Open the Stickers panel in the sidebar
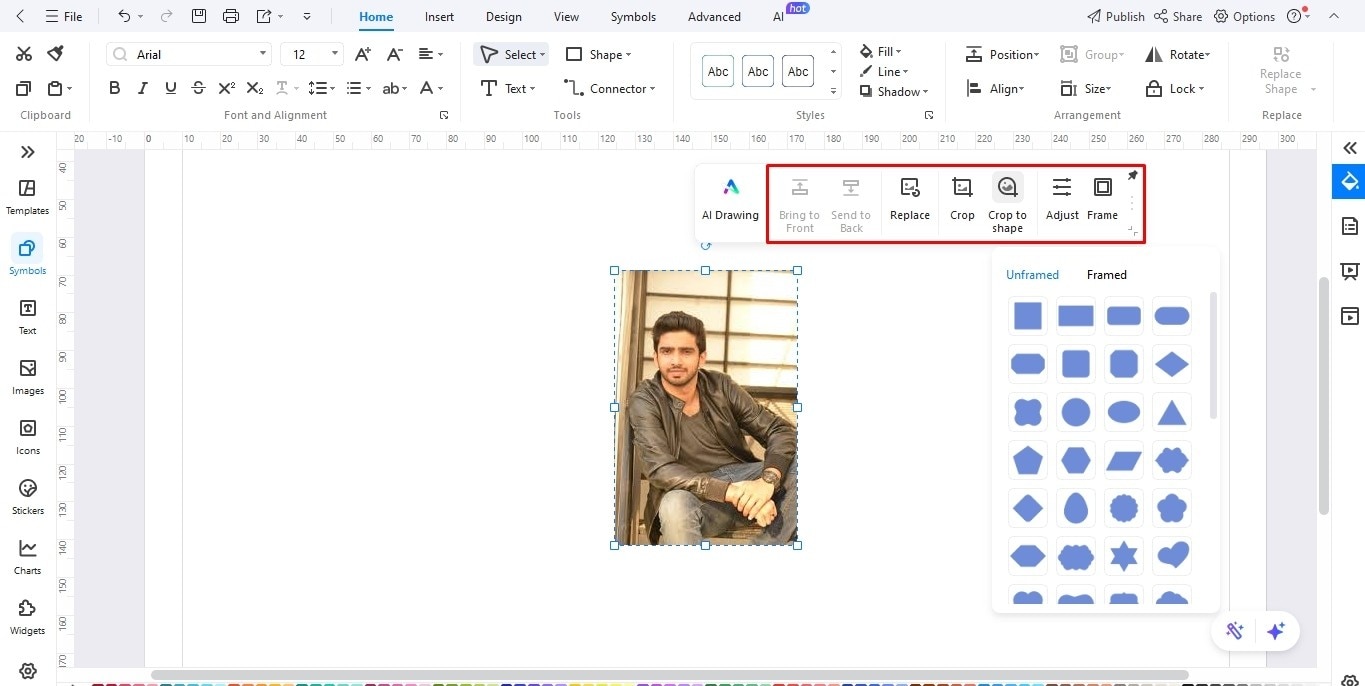Image resolution: width=1365 pixels, height=686 pixels. [x=27, y=495]
